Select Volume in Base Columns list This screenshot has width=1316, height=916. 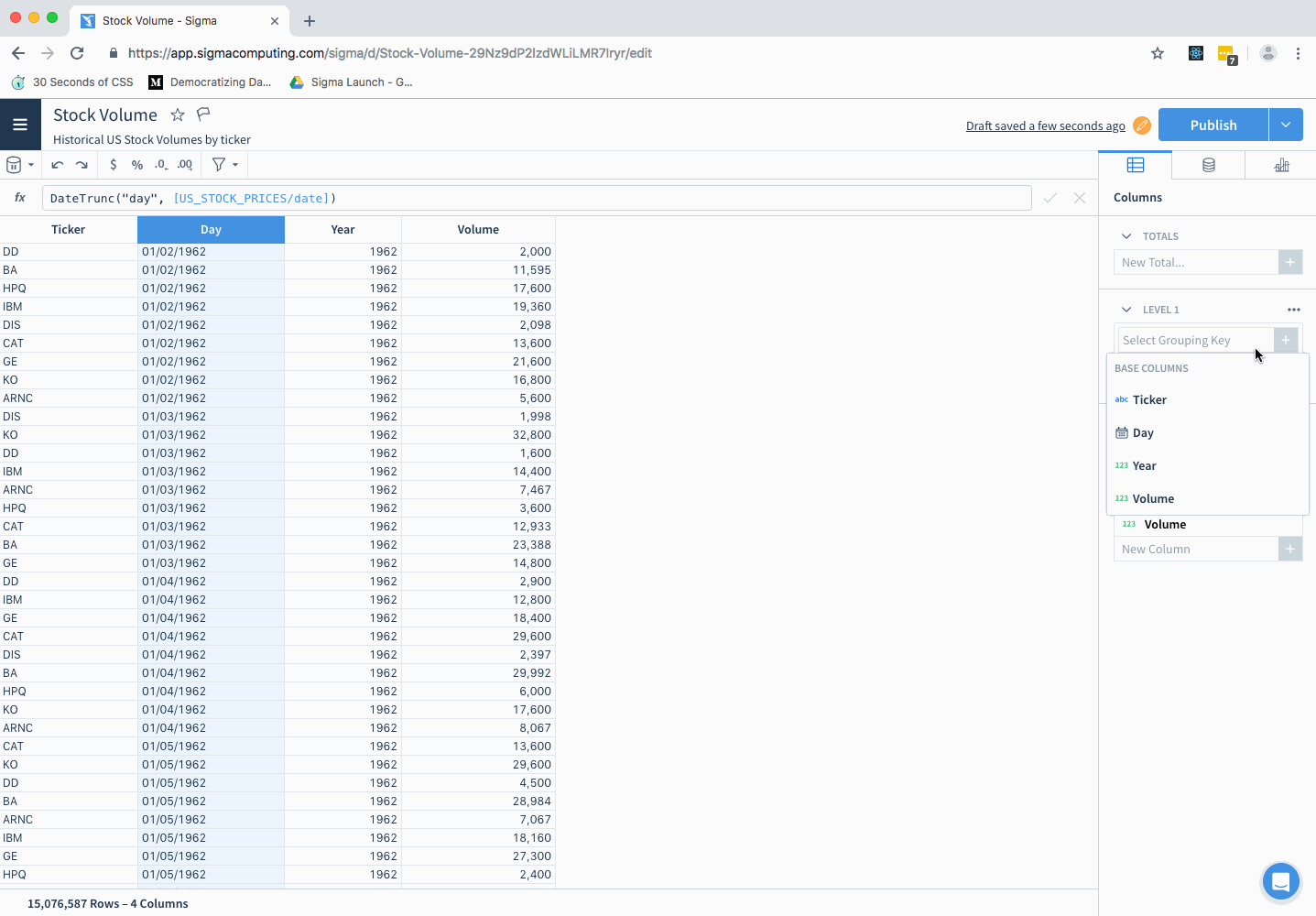point(1208,498)
